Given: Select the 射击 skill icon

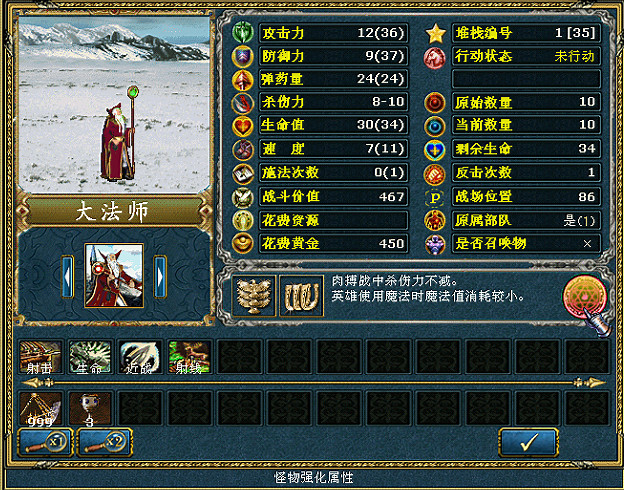Looking at the screenshot, I should coord(41,357).
